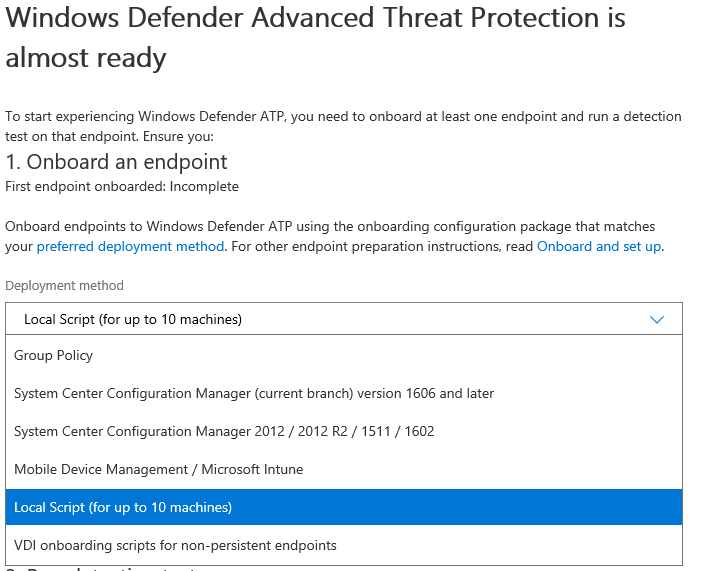This screenshot has width=706, height=571.
Task: Click the '1. Onboard an endpoint' heading
Action: (x=116, y=162)
